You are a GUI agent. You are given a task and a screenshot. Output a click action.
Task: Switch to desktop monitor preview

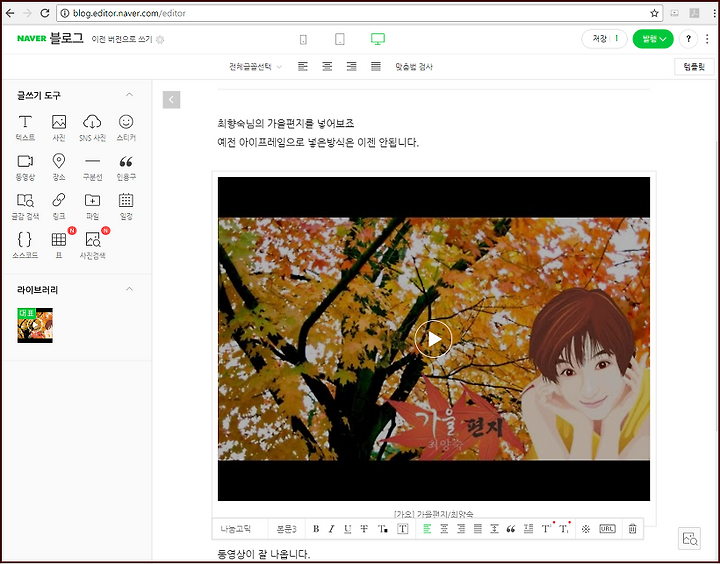(378, 39)
